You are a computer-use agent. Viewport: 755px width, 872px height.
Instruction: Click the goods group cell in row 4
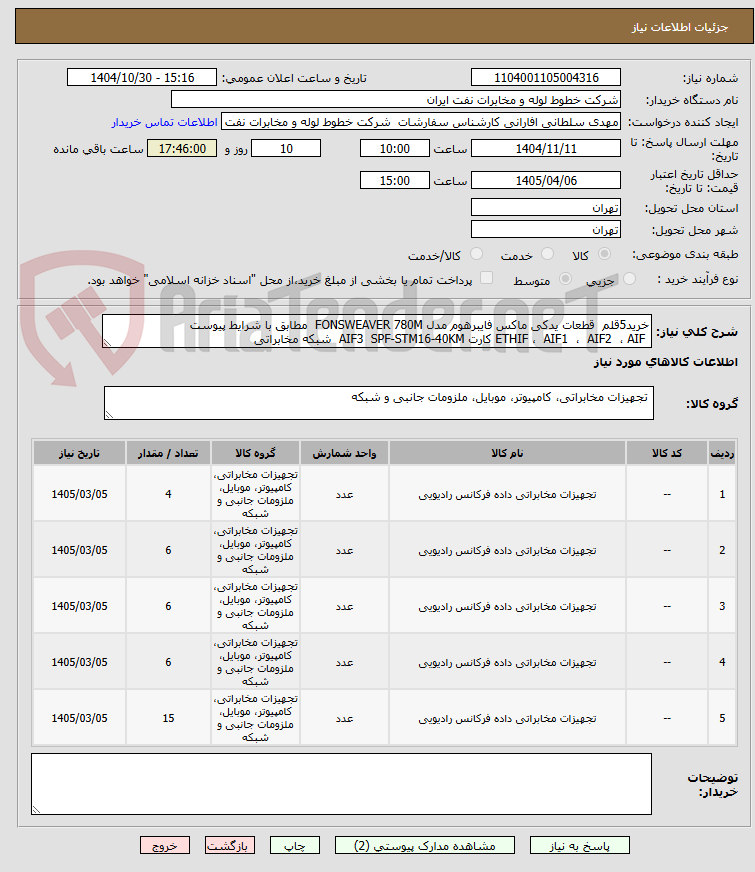(255, 662)
